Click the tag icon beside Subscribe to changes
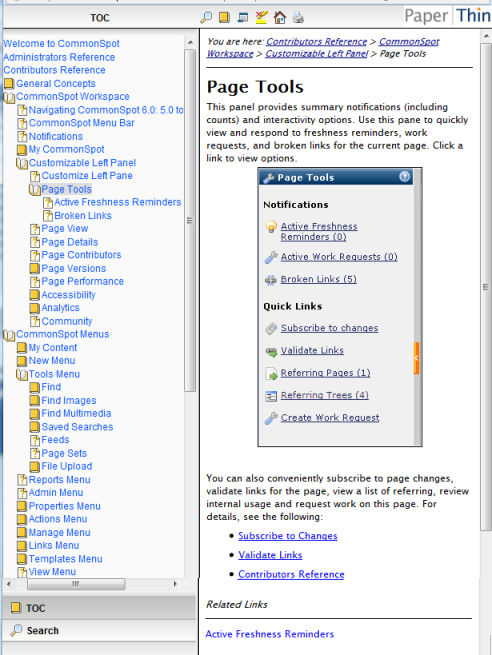The image size is (492, 655). coord(271,329)
